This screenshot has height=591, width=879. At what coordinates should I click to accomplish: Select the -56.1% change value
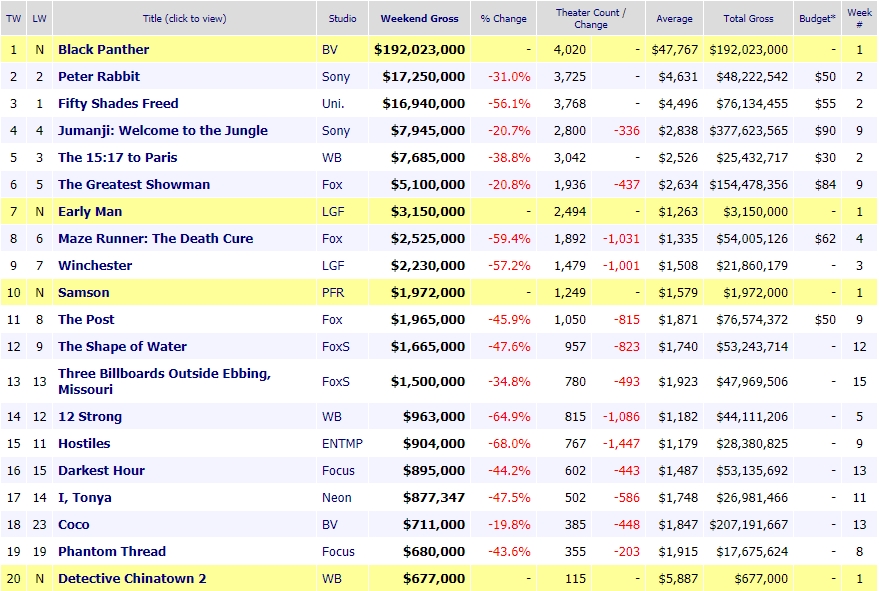pos(509,103)
